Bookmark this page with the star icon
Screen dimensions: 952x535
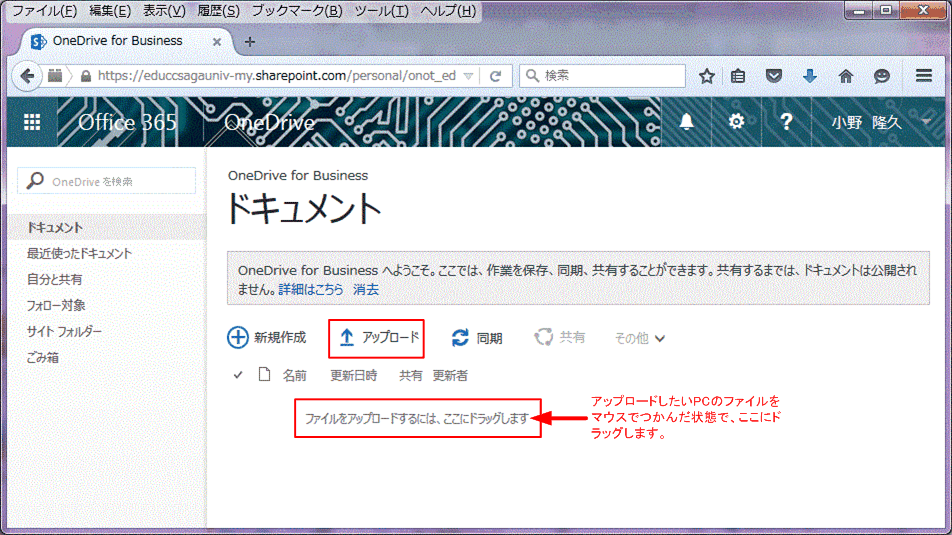tap(706, 76)
